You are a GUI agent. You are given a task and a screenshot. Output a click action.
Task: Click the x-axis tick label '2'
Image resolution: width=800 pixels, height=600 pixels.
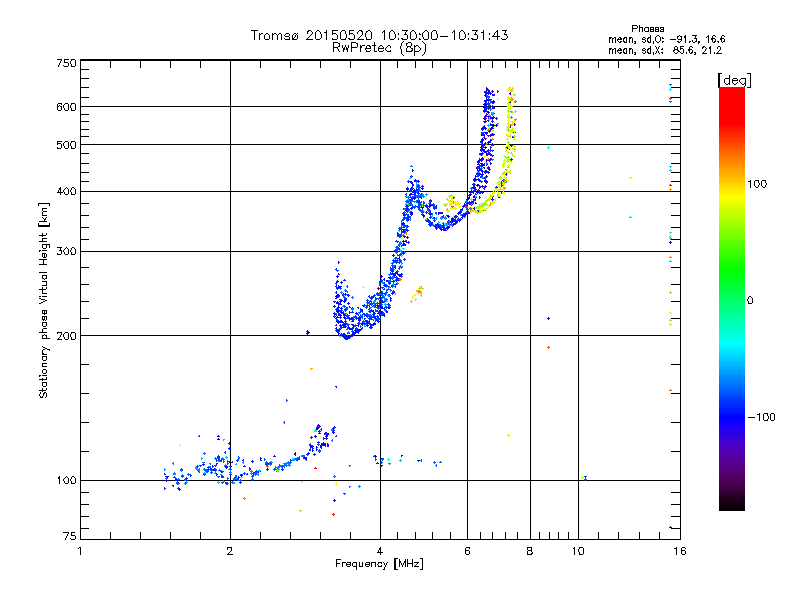click(x=230, y=551)
